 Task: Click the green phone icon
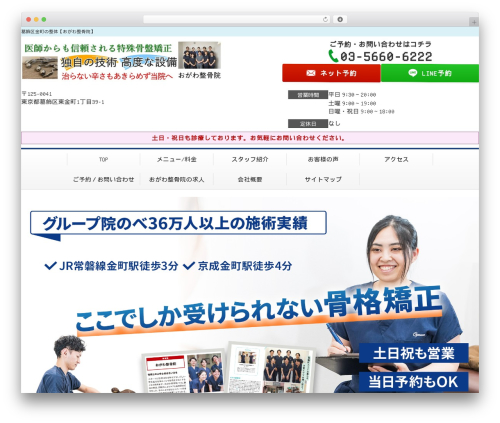click(333, 56)
